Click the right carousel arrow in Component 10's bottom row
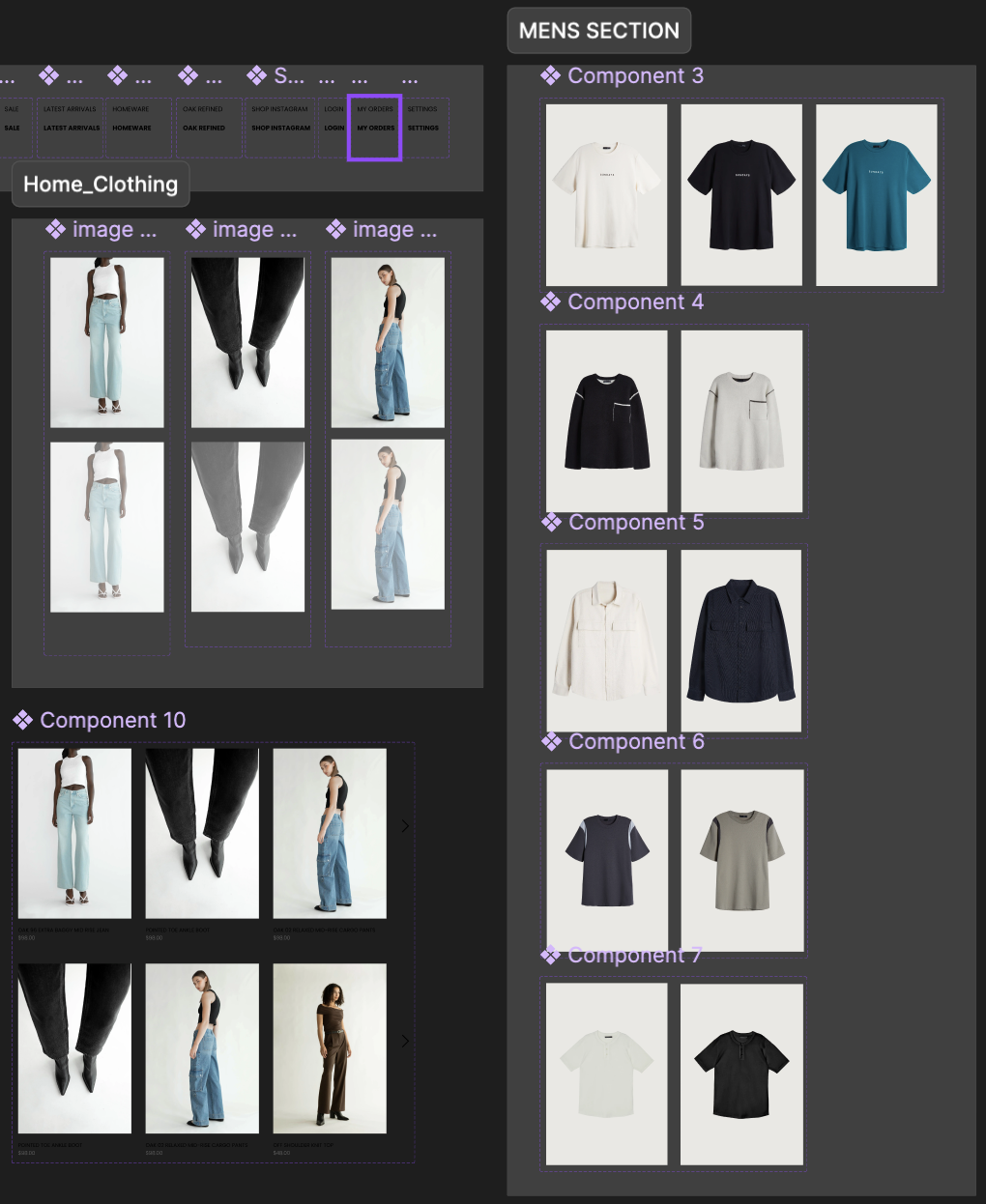This screenshot has height=1204, width=986. pos(404,1041)
